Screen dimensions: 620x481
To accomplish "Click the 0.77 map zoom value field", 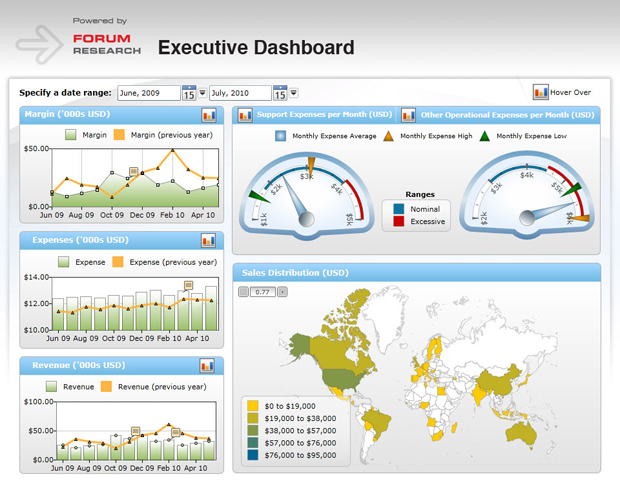I will [x=263, y=292].
